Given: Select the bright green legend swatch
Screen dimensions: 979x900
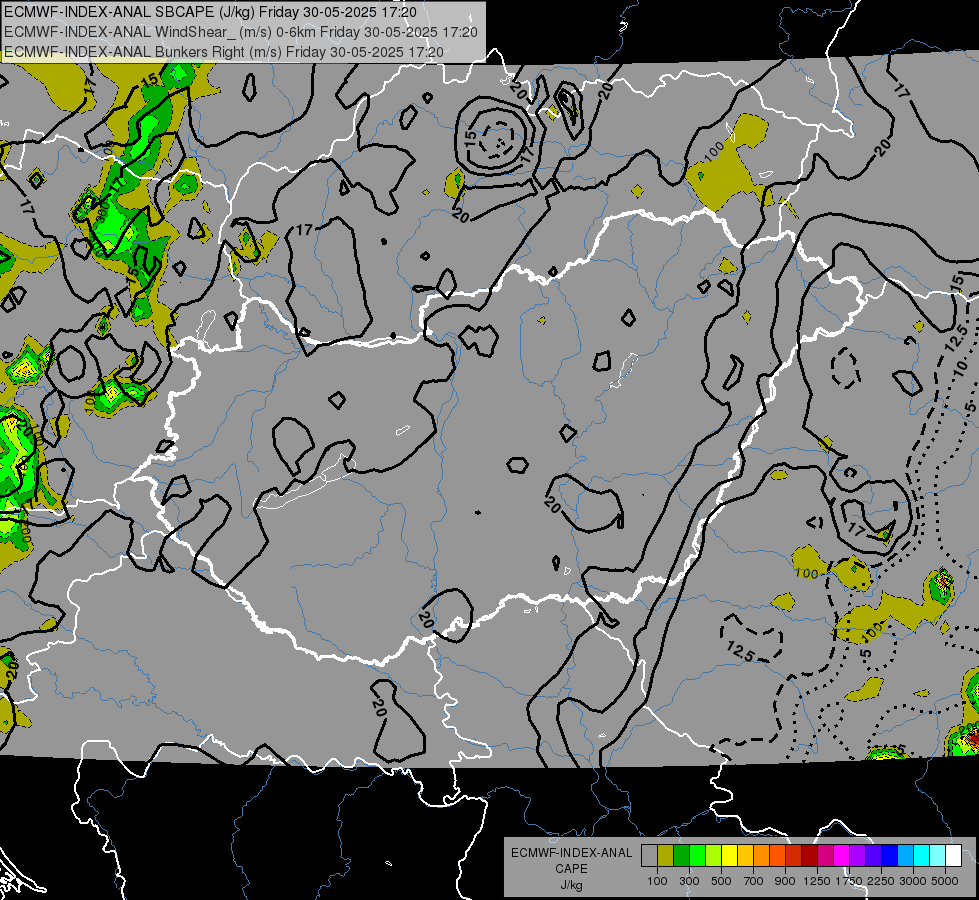Looking at the screenshot, I should (x=697, y=856).
